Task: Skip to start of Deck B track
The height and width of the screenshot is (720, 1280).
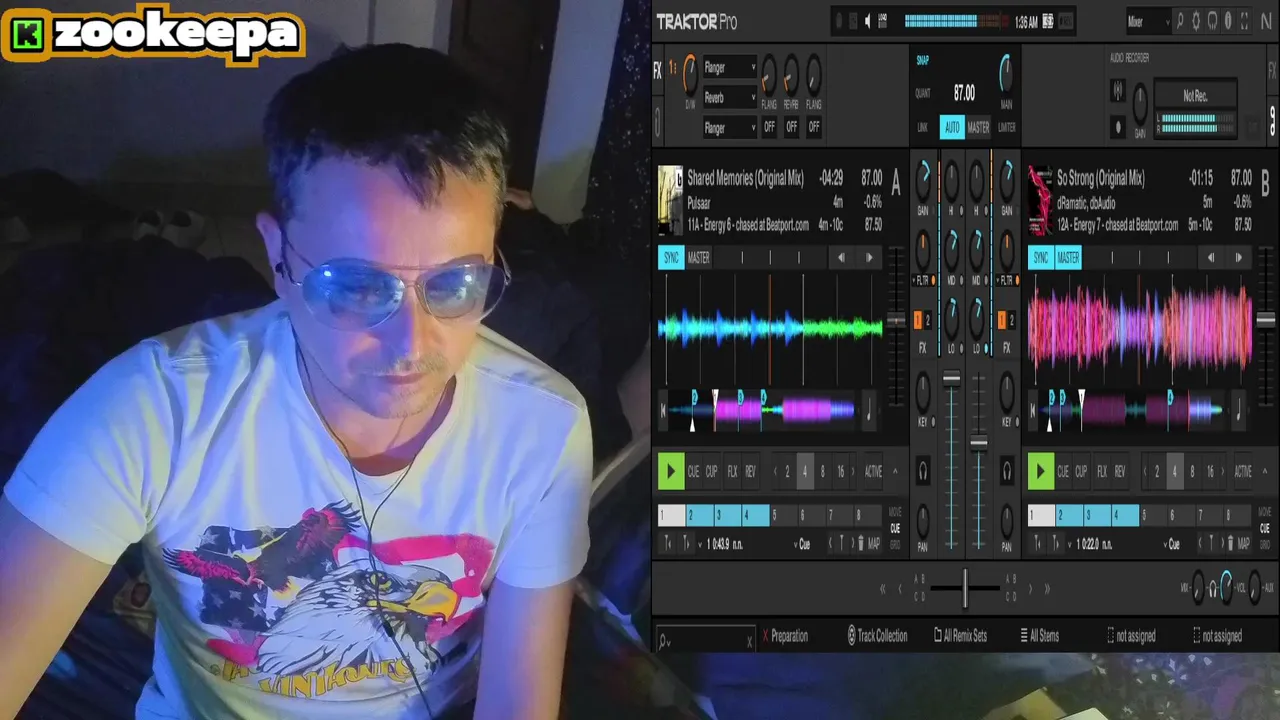Action: [1033, 409]
